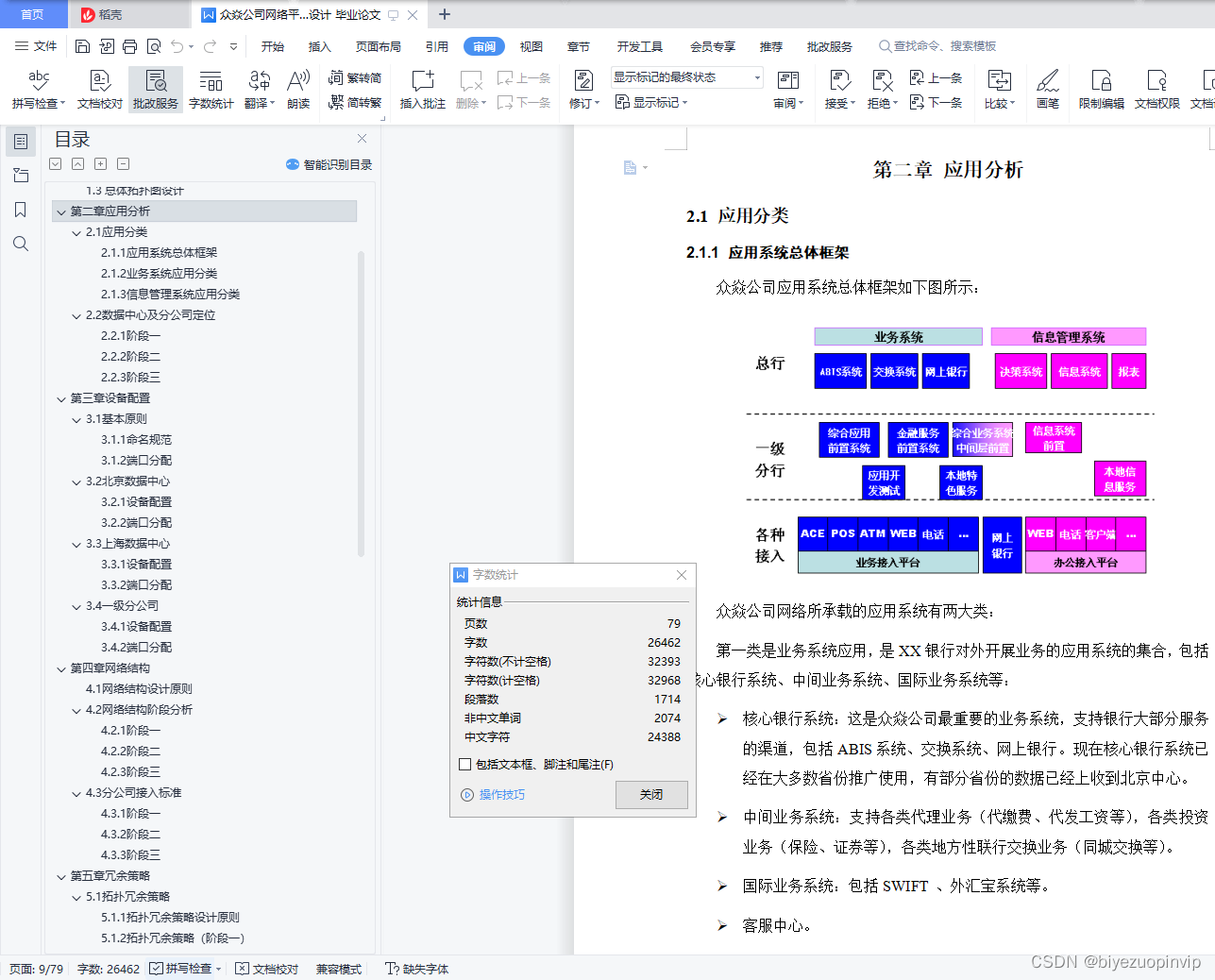Open the 字数统计 word count tool
The height and width of the screenshot is (980, 1215).
(x=211, y=90)
